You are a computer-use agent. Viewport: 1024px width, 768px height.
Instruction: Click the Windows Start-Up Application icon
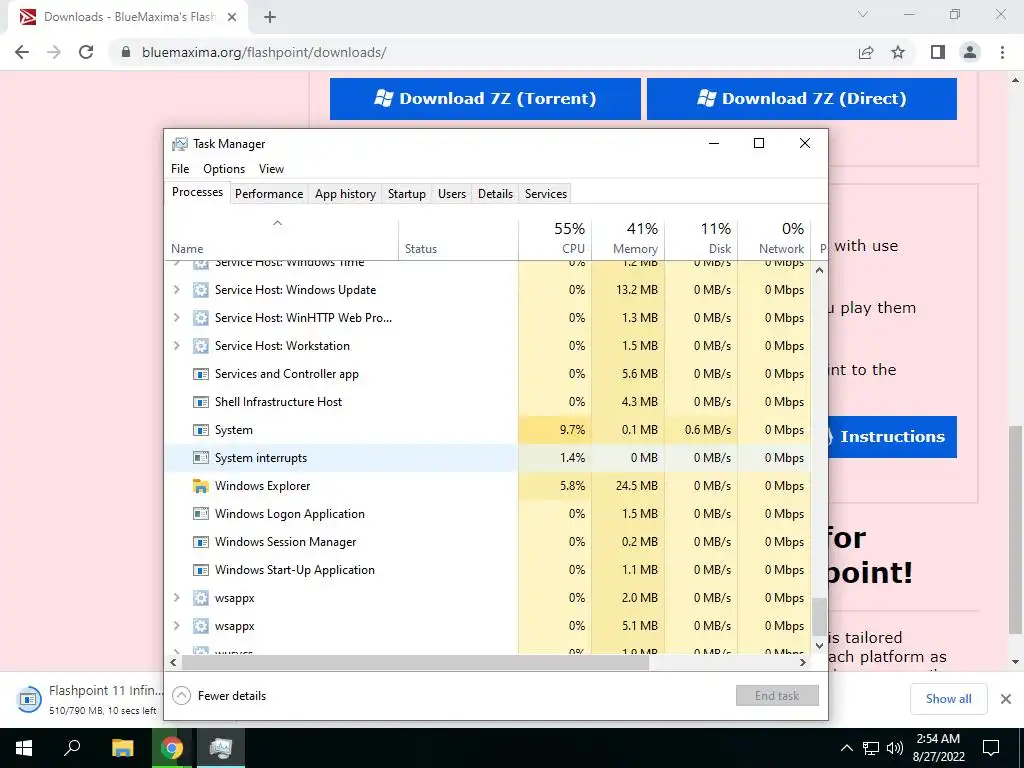click(x=200, y=570)
